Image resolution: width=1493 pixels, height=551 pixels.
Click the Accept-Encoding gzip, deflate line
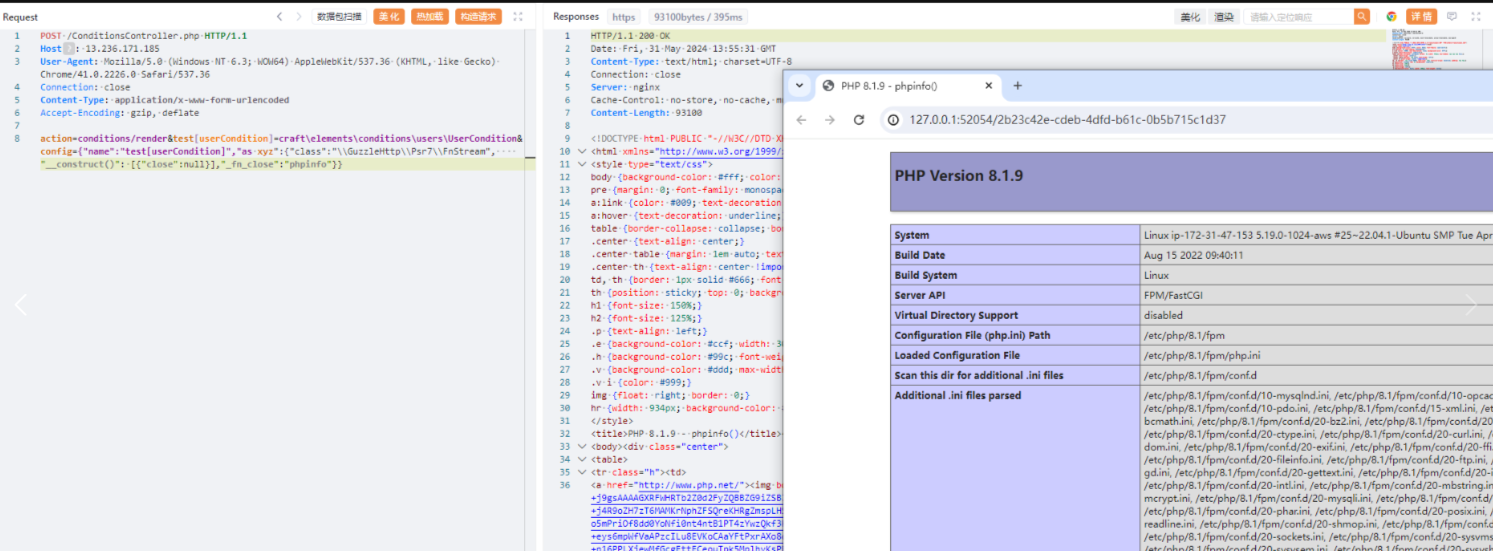tap(119, 113)
